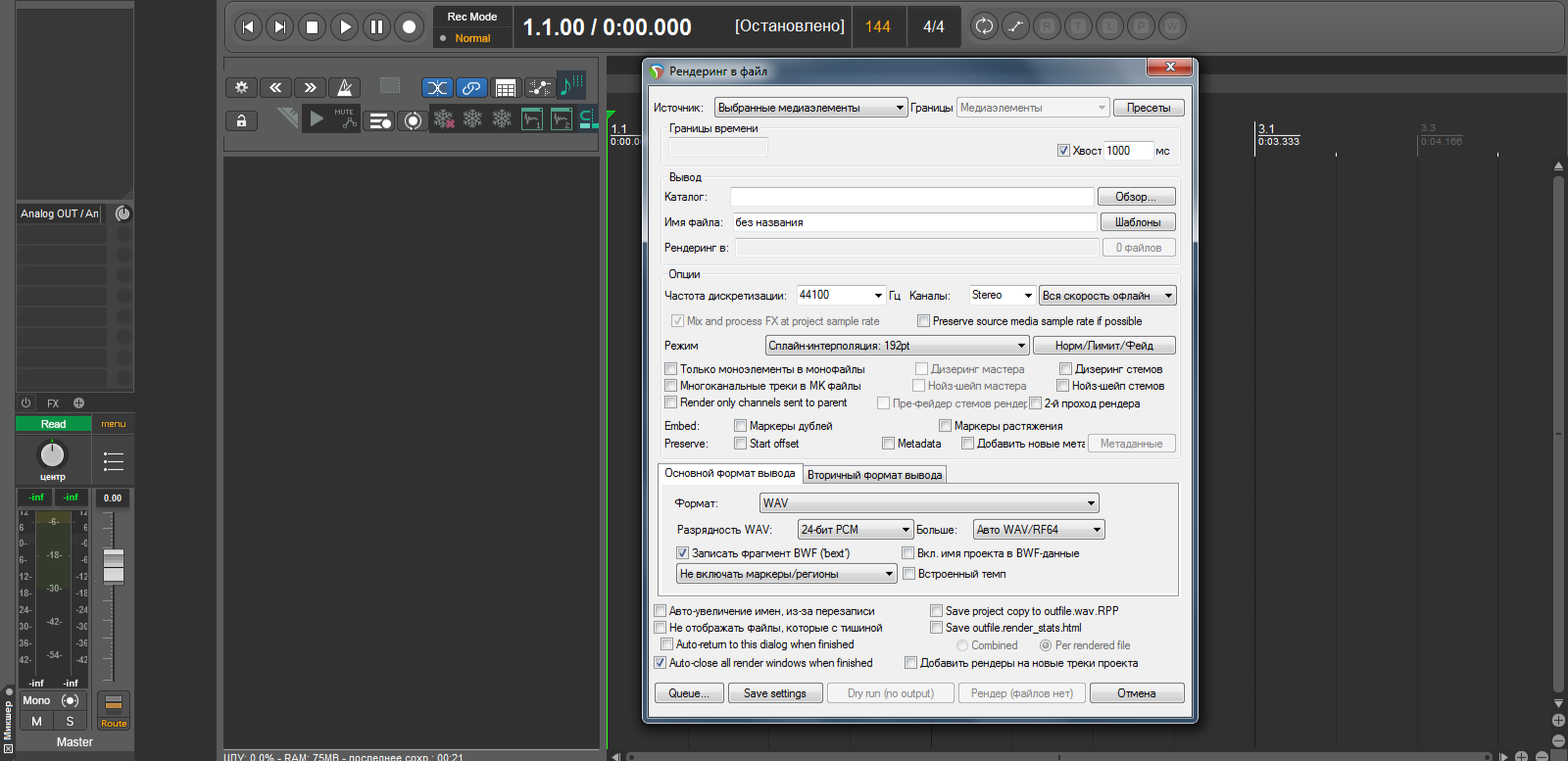Open the Источник source dropdown
Screen dimensions: 1568x761
coord(809,108)
